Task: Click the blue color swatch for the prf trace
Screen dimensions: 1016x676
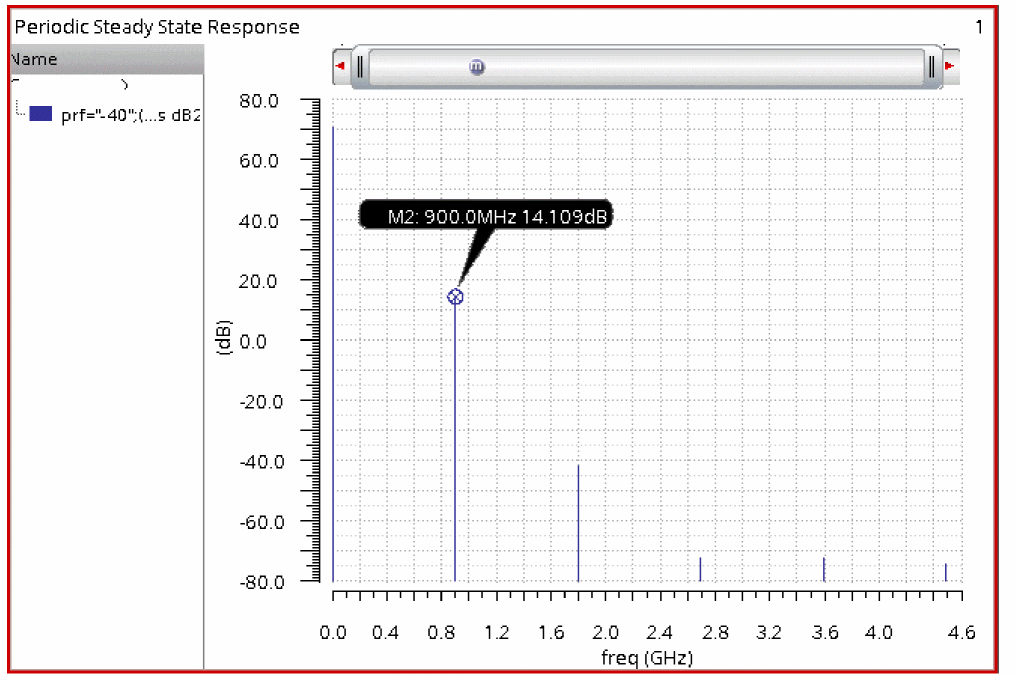Action: [41, 114]
